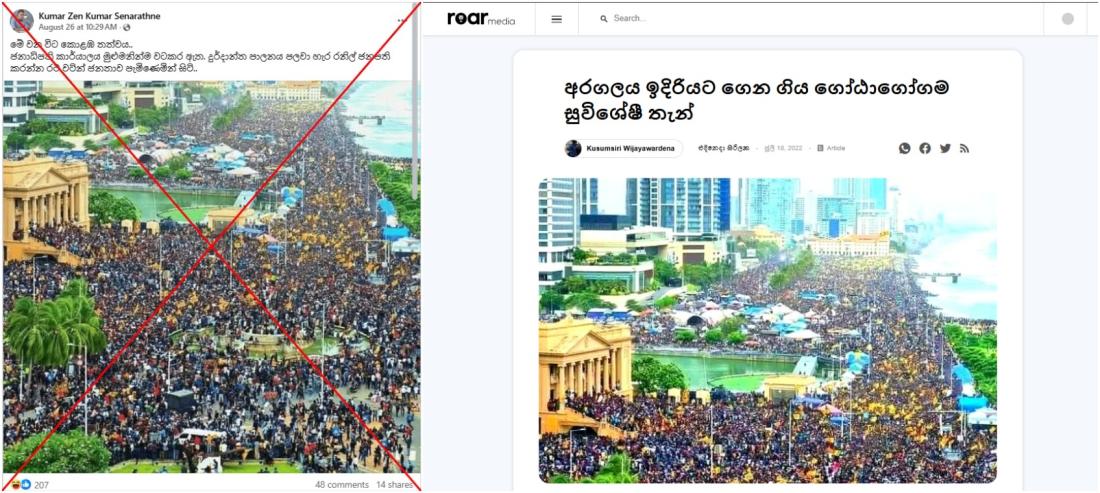Screen dimensions: 1100x493
Task: Open the RSS feed icon
Action: click(x=965, y=148)
